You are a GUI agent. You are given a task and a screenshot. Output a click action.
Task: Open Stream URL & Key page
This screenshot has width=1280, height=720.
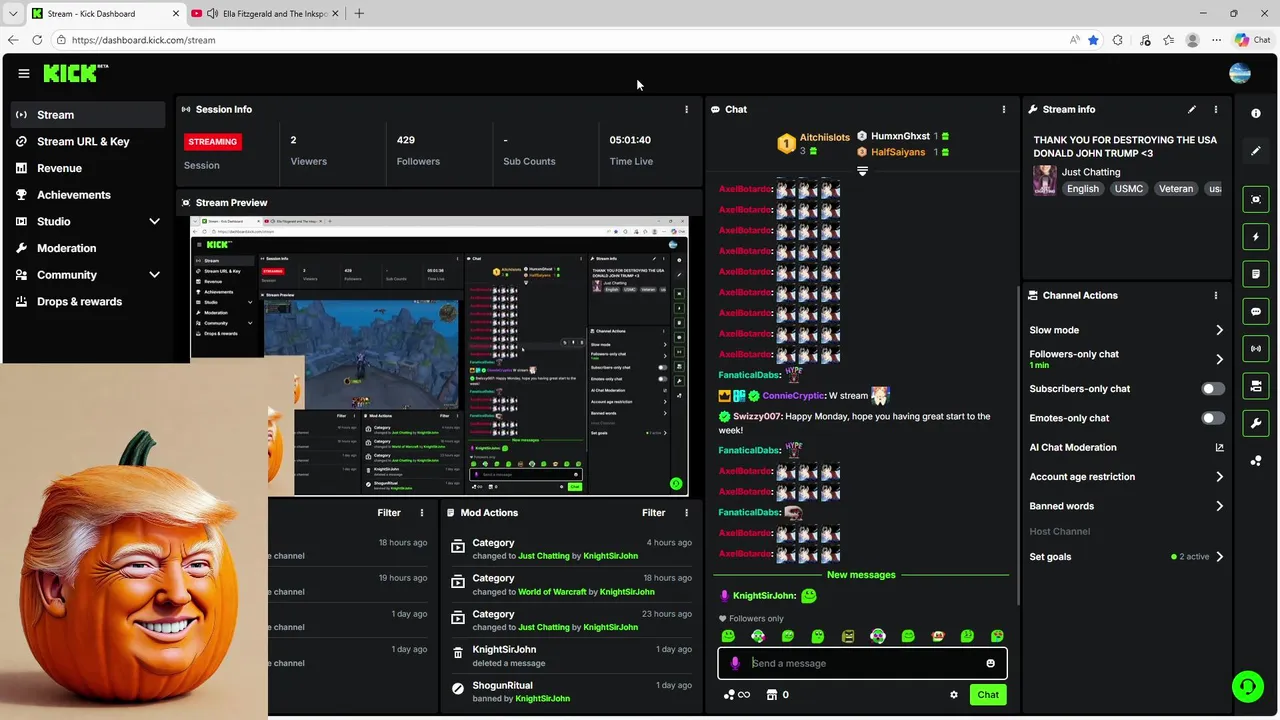(87, 141)
